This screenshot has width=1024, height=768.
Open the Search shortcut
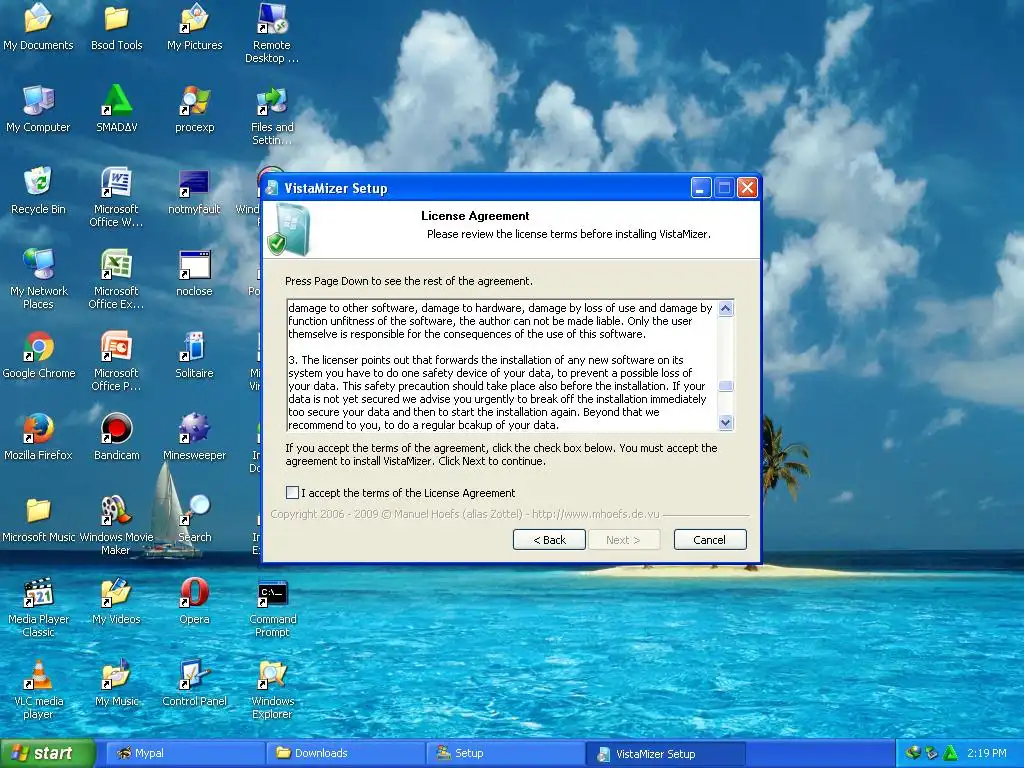(x=194, y=519)
